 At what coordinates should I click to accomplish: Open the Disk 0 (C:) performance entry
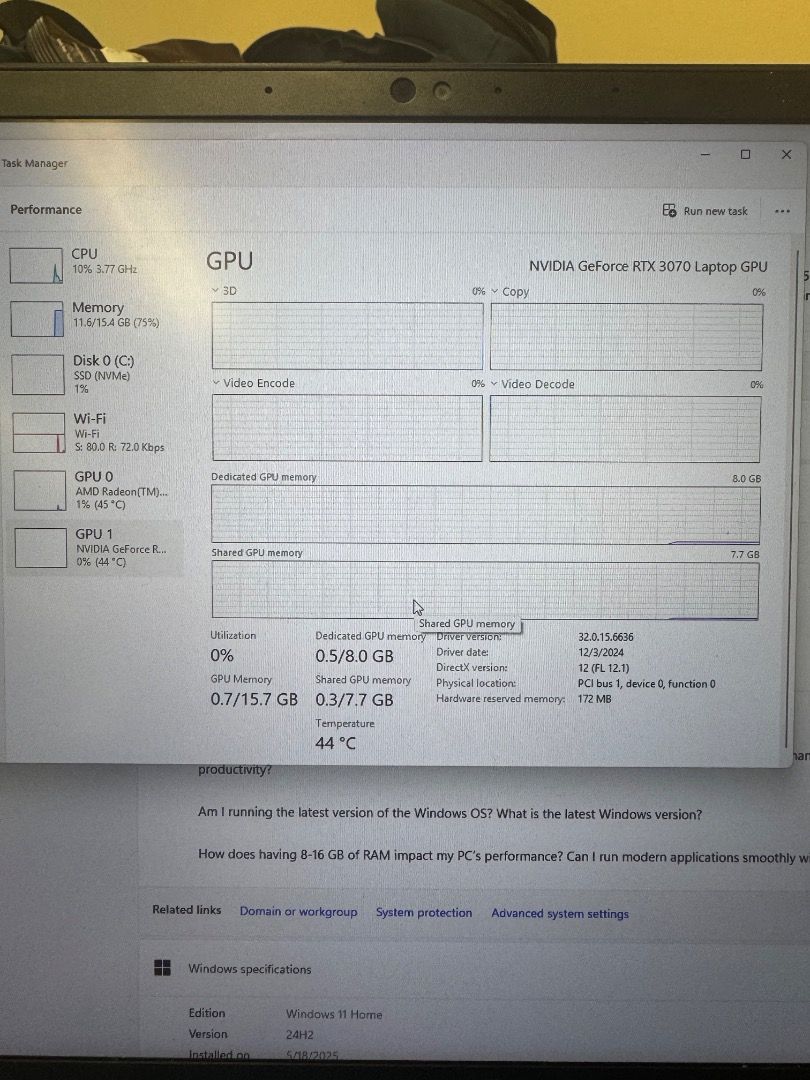pyautogui.click(x=94, y=375)
